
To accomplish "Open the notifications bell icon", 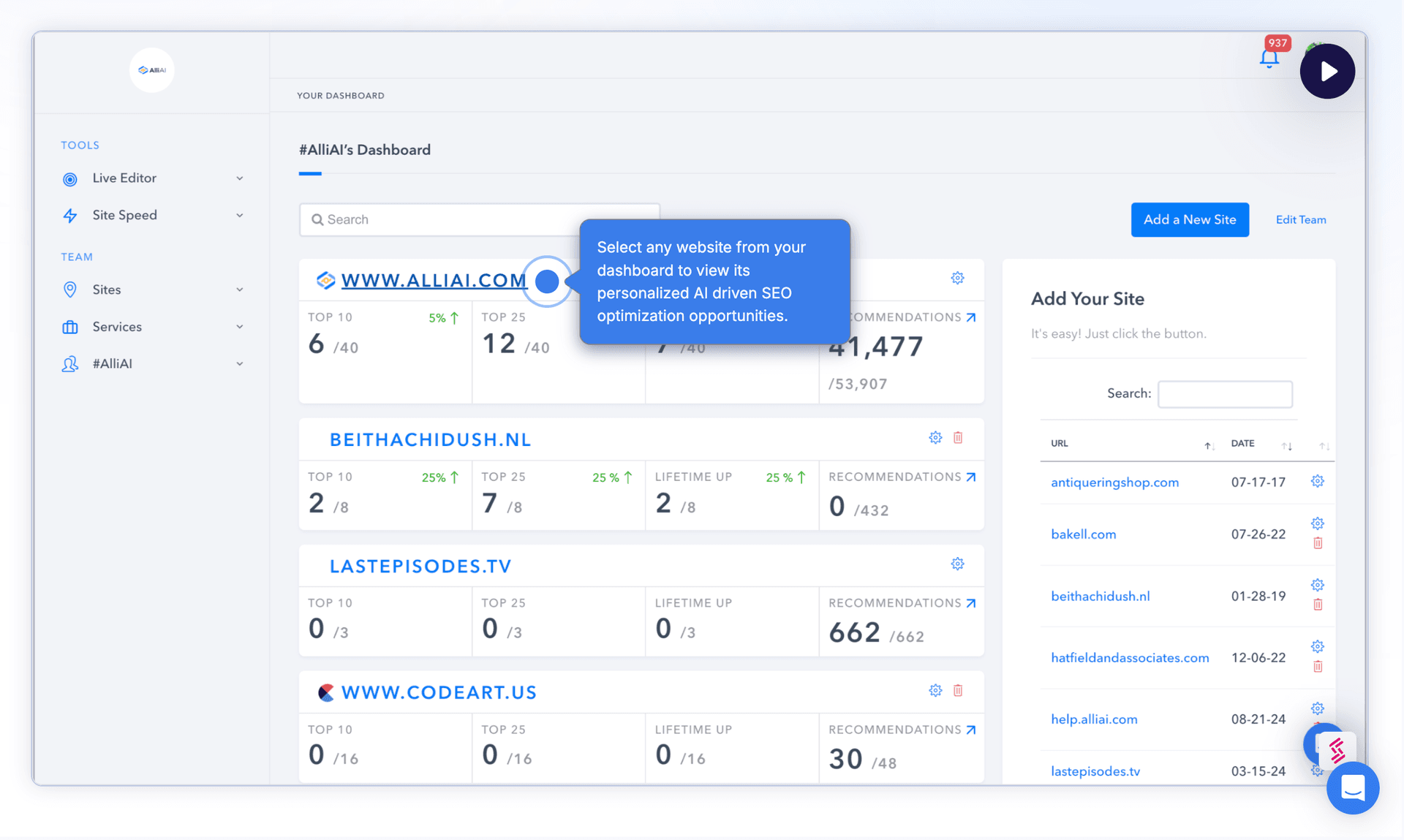I will tap(1269, 58).
